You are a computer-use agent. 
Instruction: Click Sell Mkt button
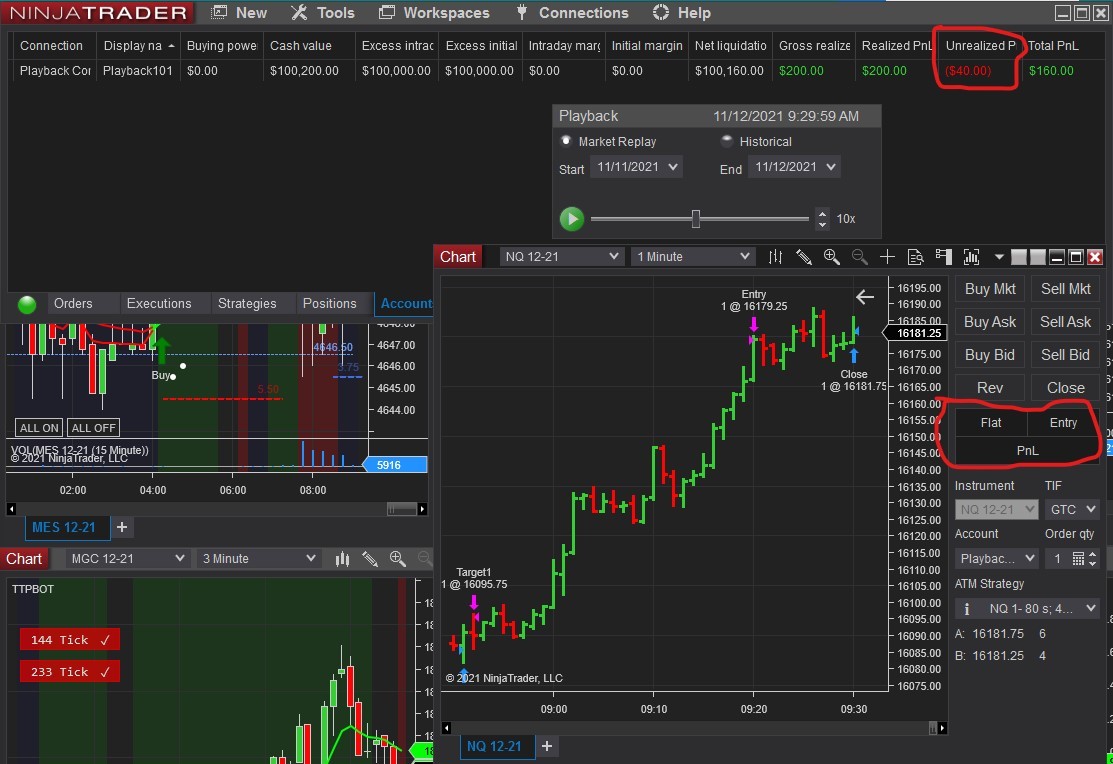click(x=1065, y=289)
